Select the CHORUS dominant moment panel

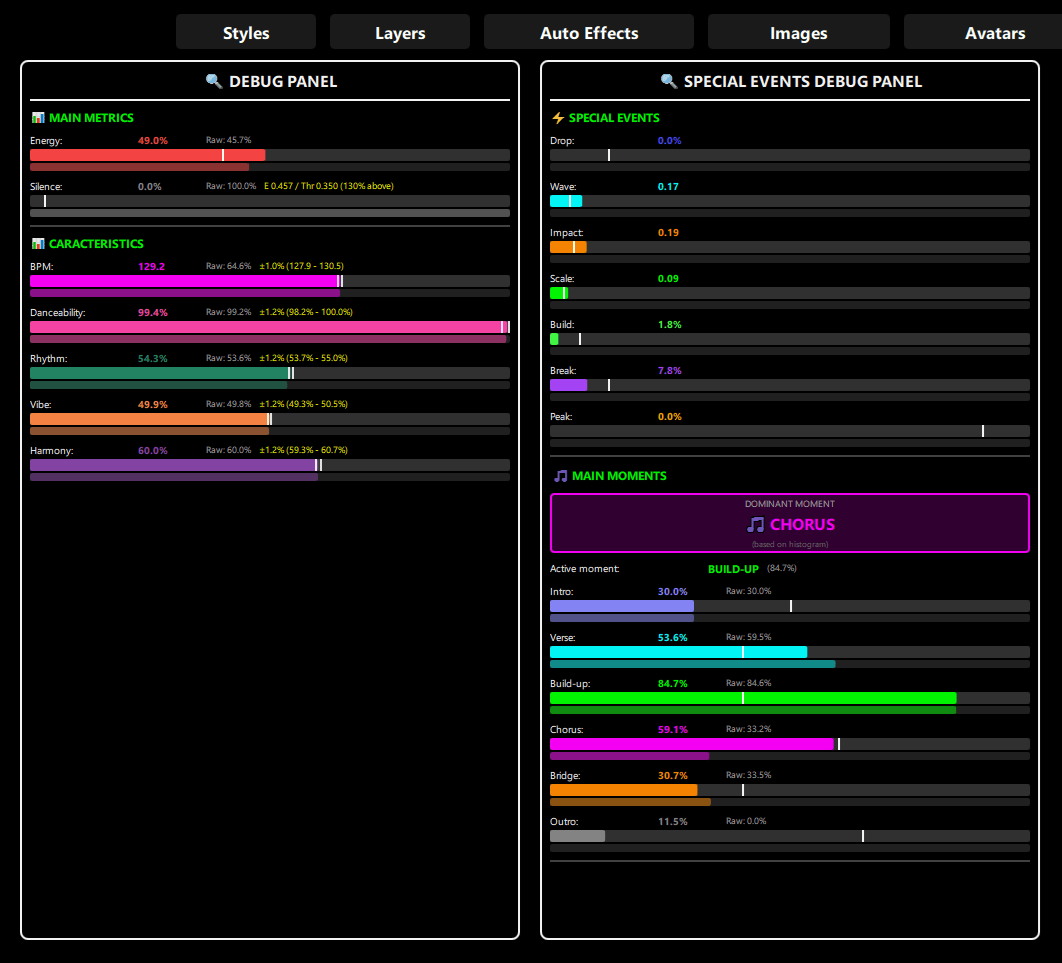click(789, 523)
